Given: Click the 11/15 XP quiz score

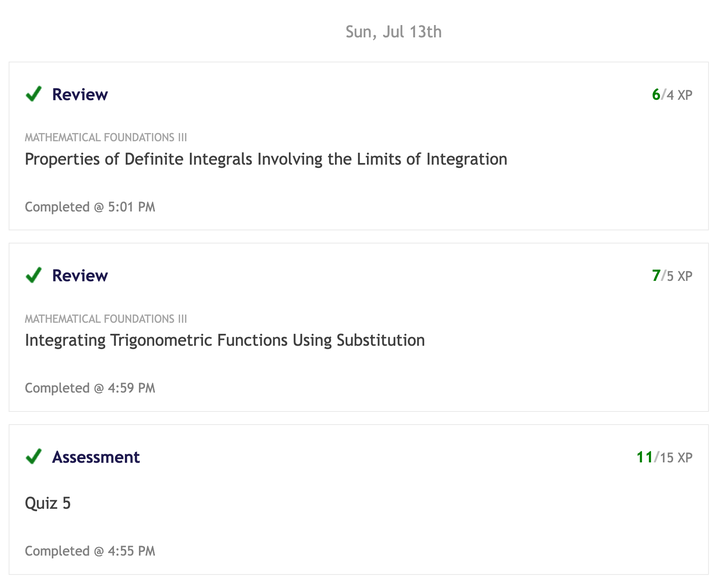Looking at the screenshot, I should click(664, 457).
